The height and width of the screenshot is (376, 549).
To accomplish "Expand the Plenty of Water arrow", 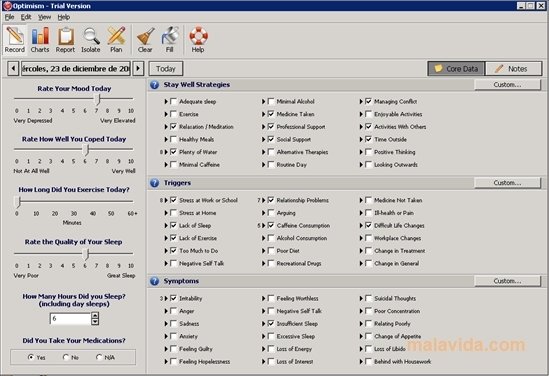I will pos(166,152).
